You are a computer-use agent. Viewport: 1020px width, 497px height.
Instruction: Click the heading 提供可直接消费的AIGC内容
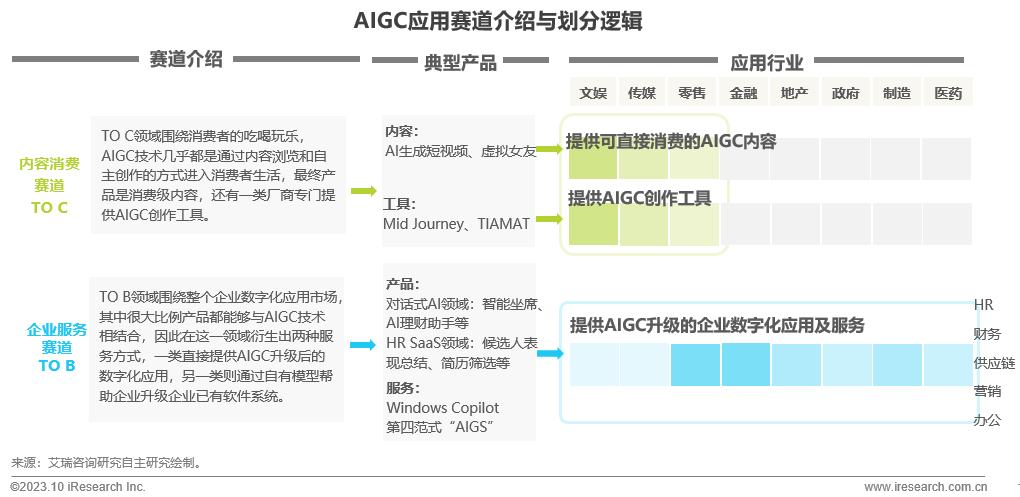[671, 141]
